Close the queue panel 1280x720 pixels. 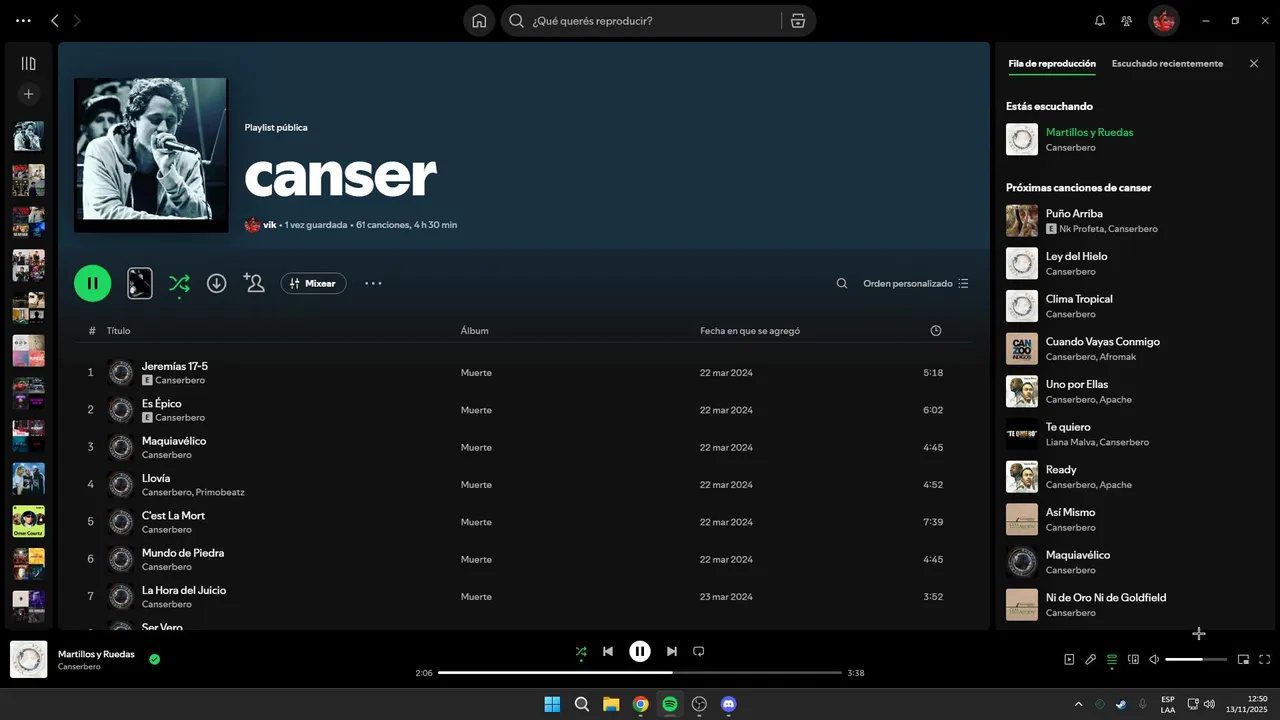click(1254, 63)
